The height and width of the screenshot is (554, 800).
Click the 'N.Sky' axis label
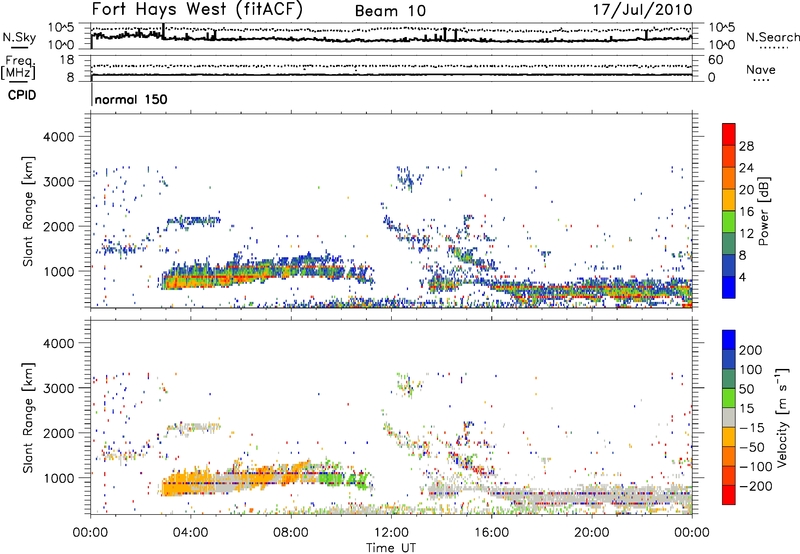click(19, 37)
